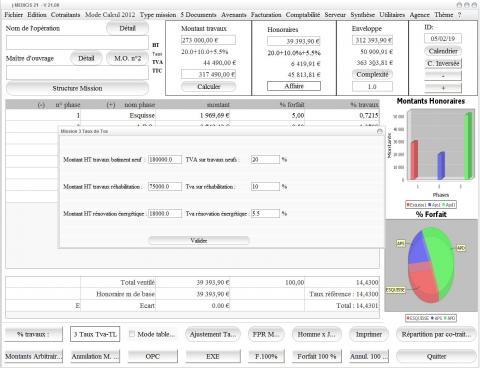Image resolution: width=480 pixels, height=368 pixels.
Task: Click the Montant HT travaux réhabilitation field
Action: [x=165, y=187]
